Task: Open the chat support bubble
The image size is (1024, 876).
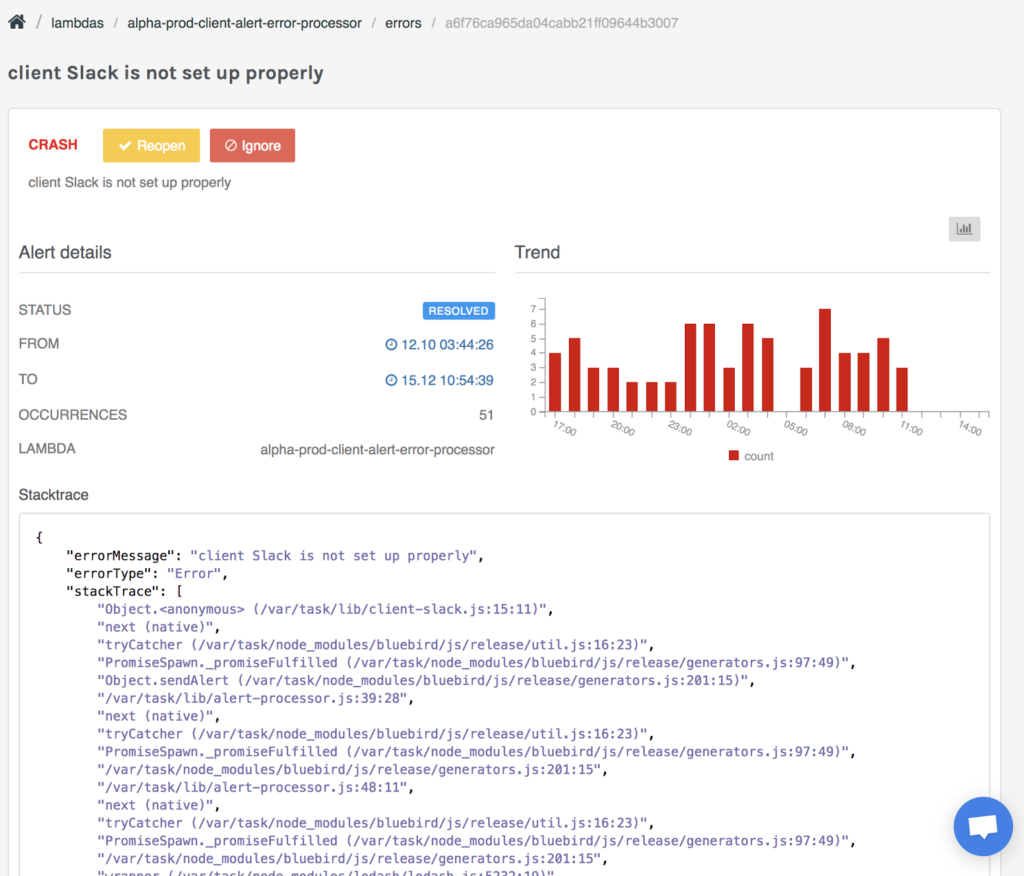Action: pos(982,826)
